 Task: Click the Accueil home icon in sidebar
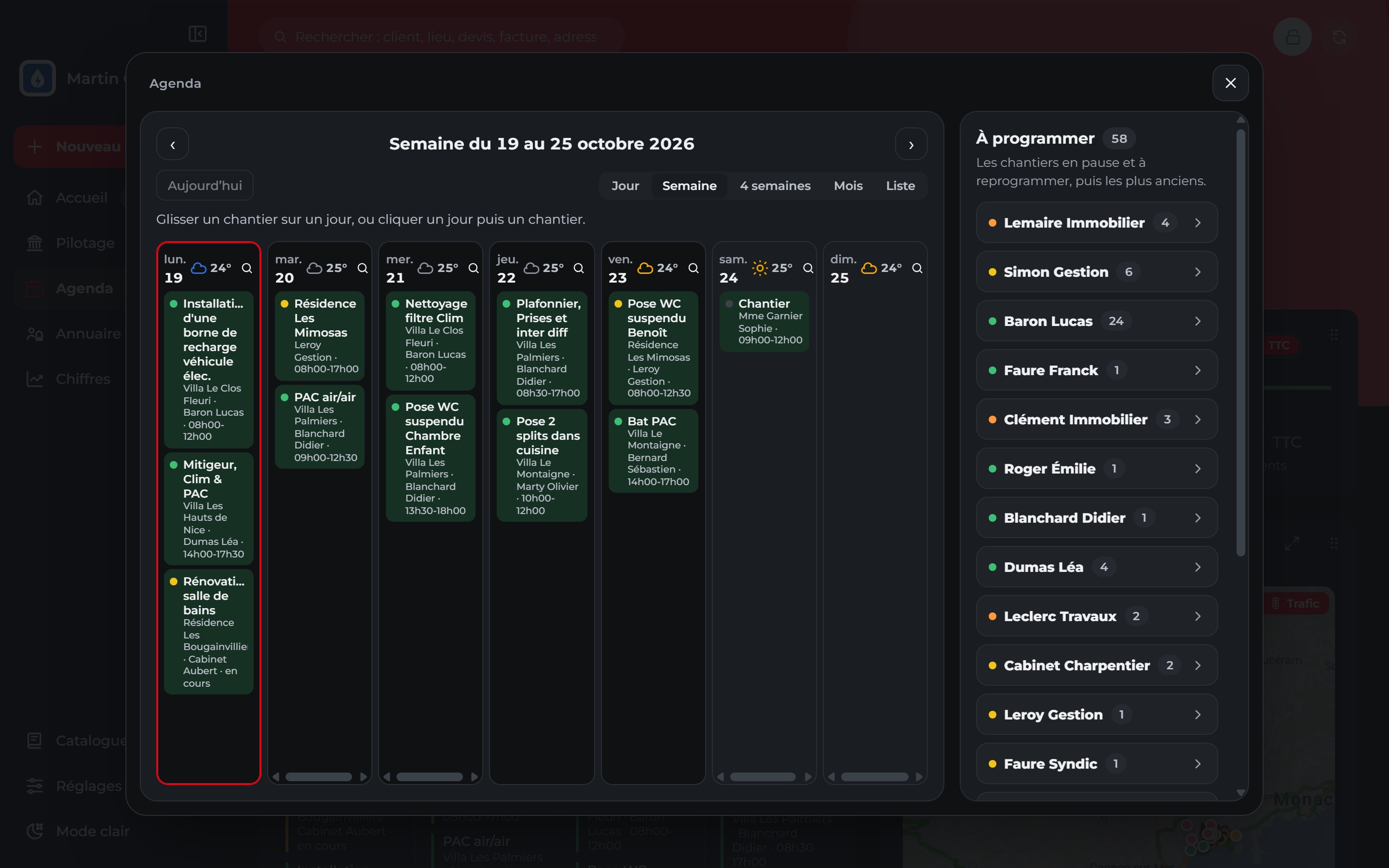coord(35,198)
